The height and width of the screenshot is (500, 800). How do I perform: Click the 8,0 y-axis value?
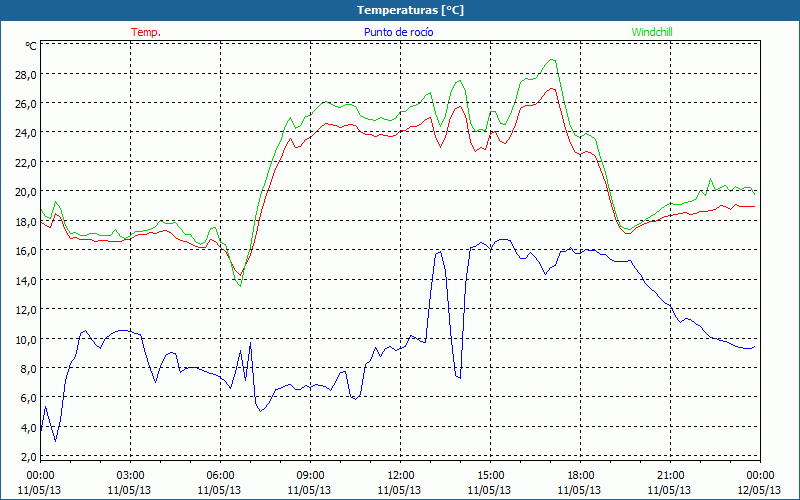click(x=28, y=368)
